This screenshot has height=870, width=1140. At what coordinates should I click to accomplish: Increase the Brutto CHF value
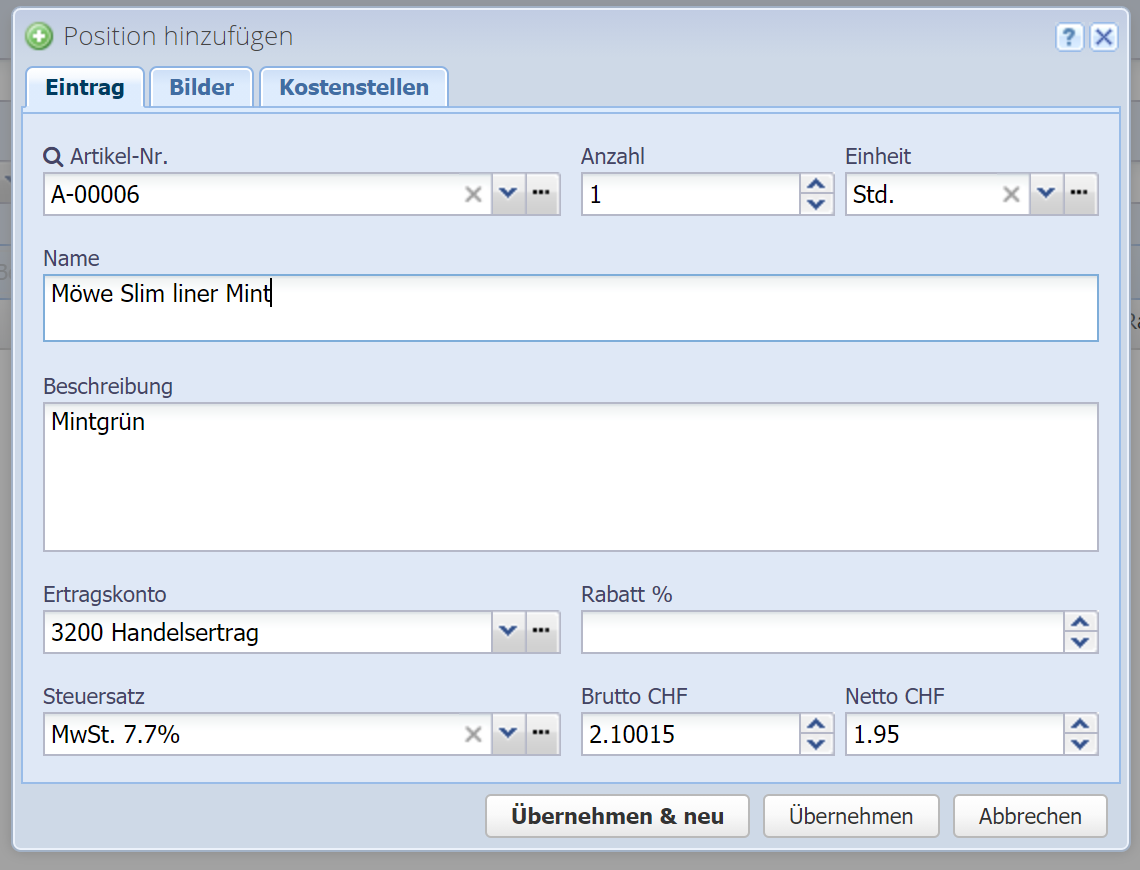[817, 724]
